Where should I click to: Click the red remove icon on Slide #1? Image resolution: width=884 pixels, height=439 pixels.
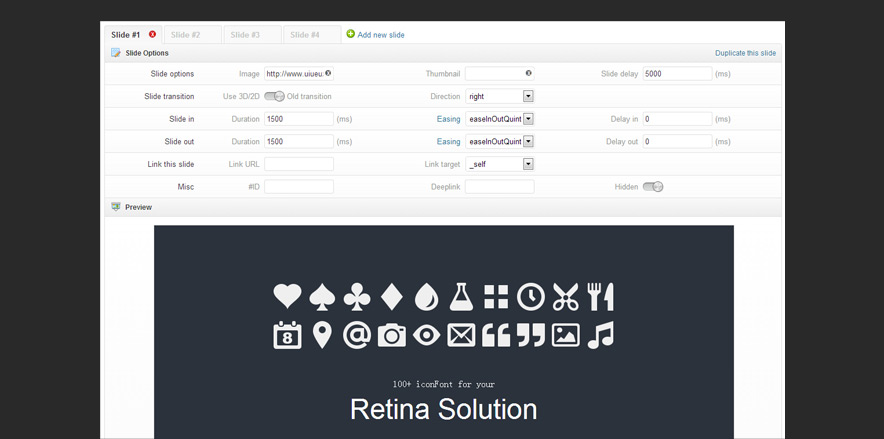152,34
